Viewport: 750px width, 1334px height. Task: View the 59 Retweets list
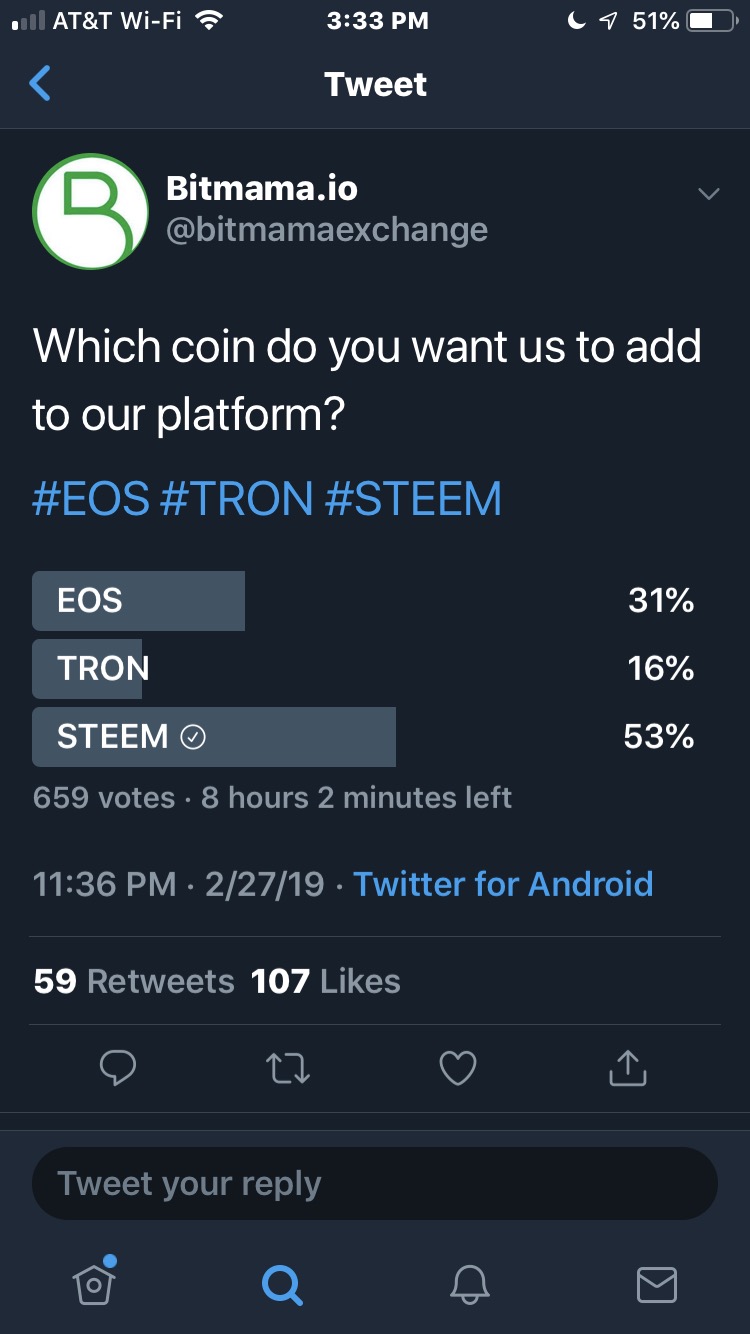pyautogui.click(x=134, y=981)
